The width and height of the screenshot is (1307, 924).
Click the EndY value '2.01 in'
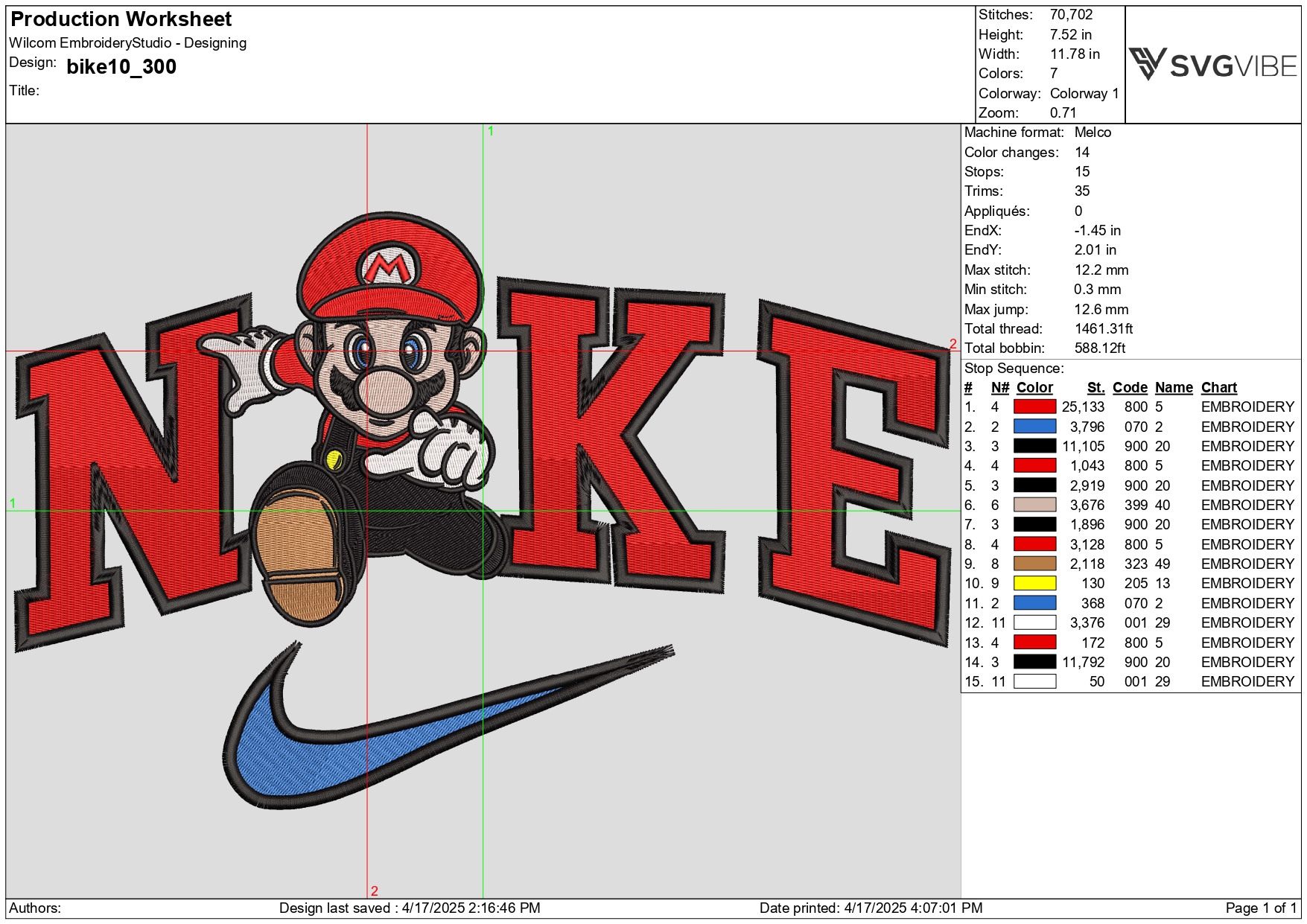[1095, 250]
